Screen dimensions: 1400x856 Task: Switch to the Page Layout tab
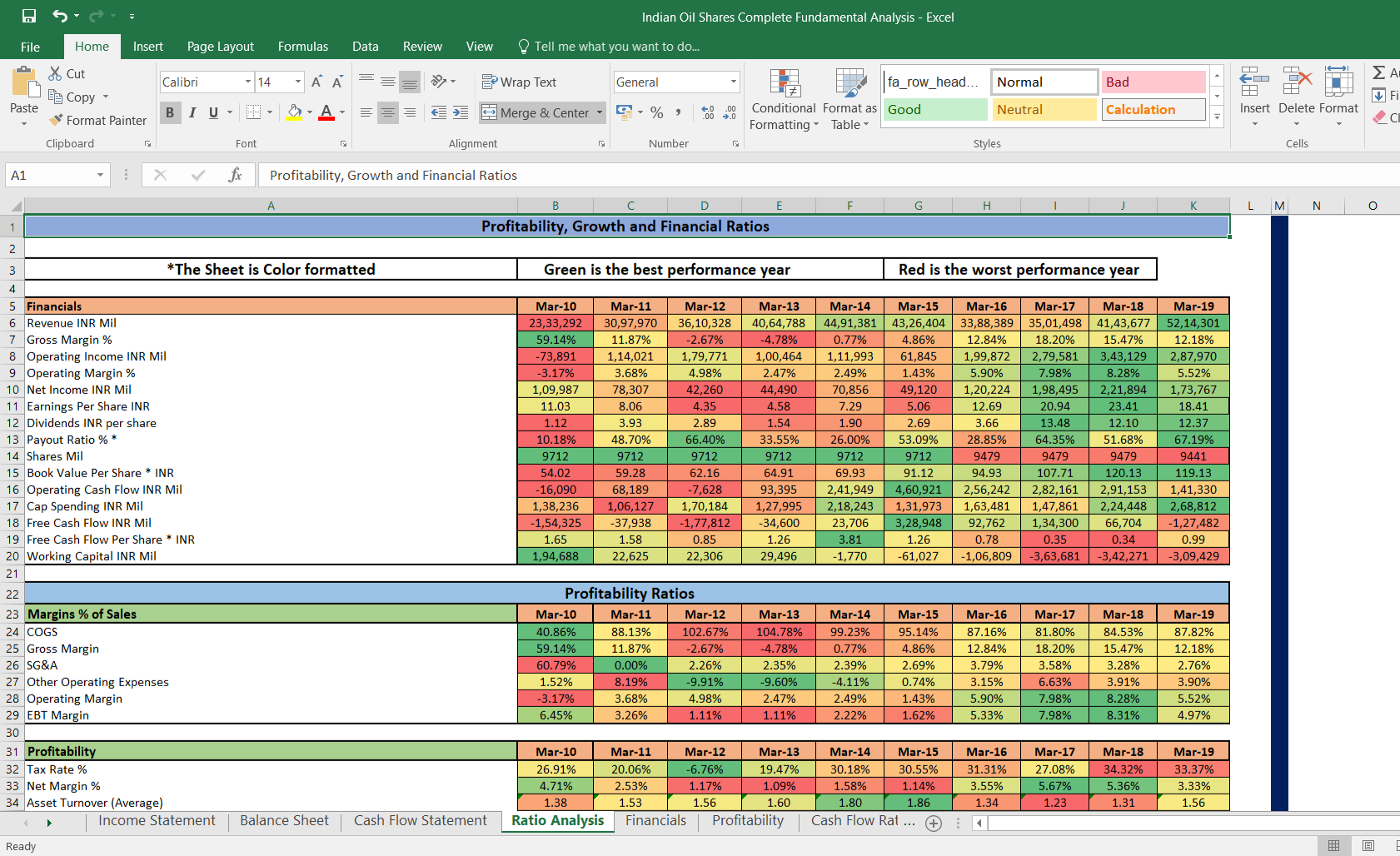point(221,47)
